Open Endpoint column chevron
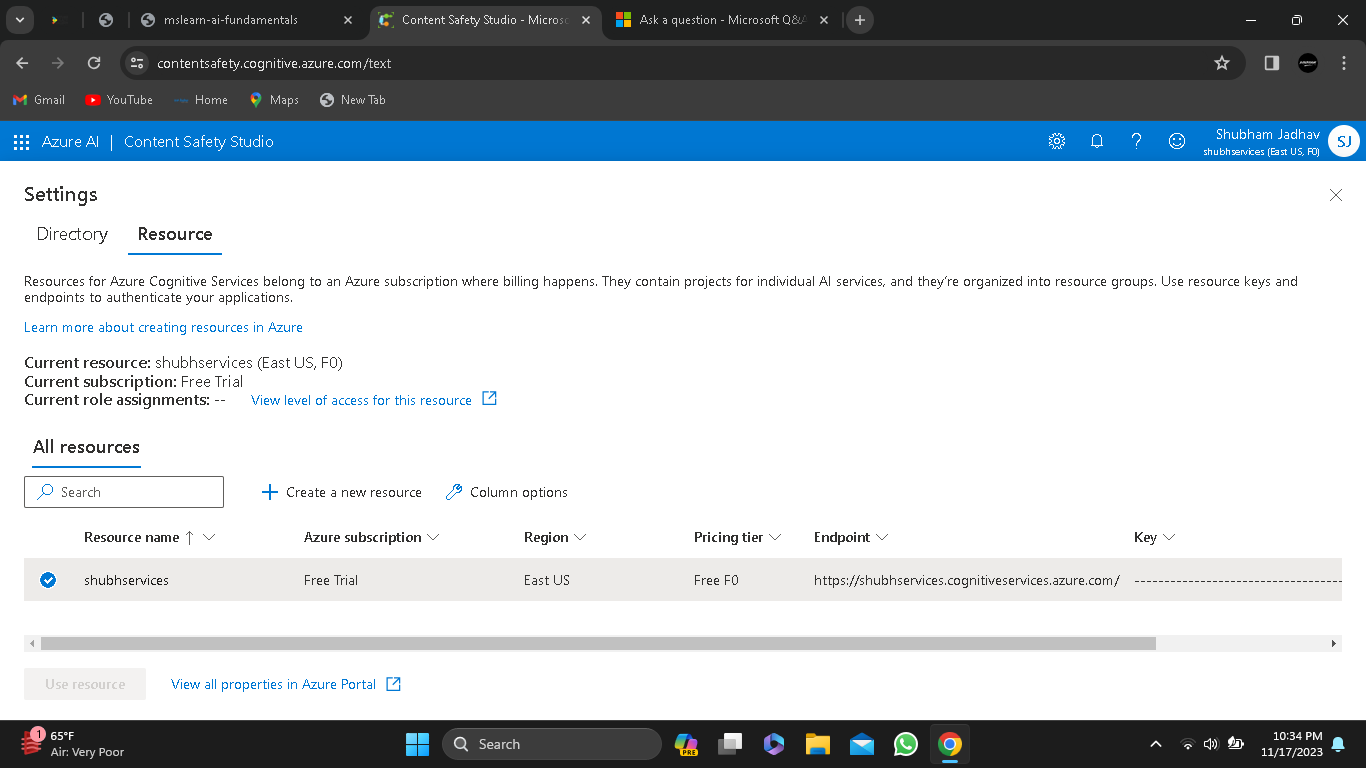This screenshot has width=1366, height=768. (882, 537)
